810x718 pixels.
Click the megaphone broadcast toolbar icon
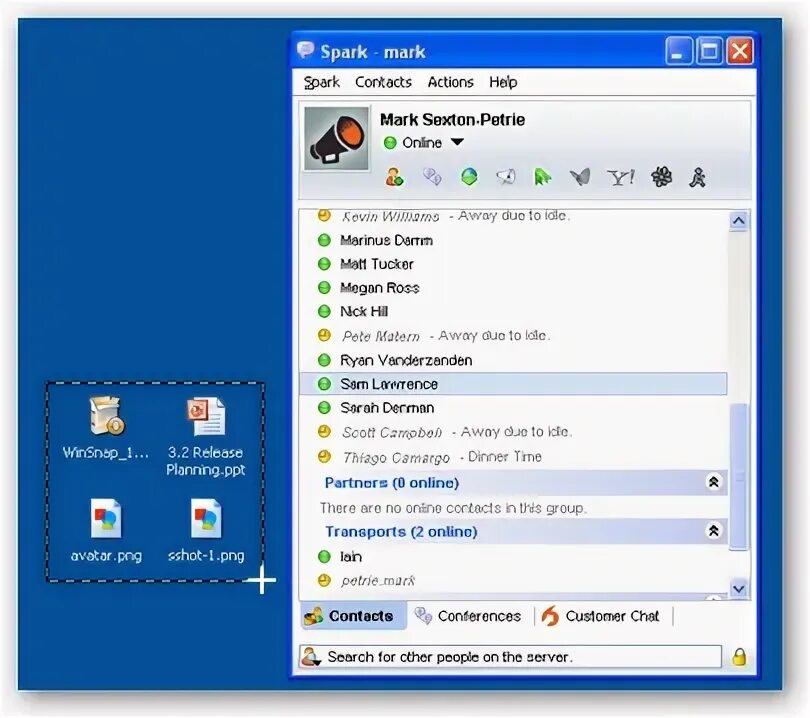[x=506, y=177]
